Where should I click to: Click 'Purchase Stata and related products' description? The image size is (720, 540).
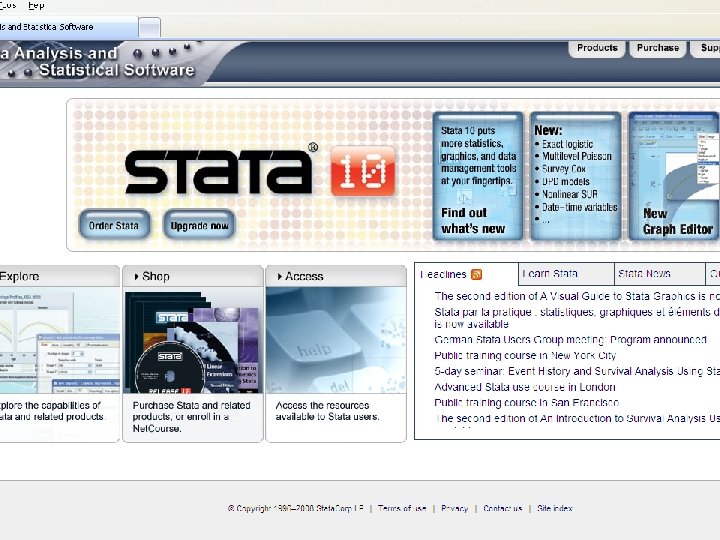pyautogui.click(x=191, y=417)
